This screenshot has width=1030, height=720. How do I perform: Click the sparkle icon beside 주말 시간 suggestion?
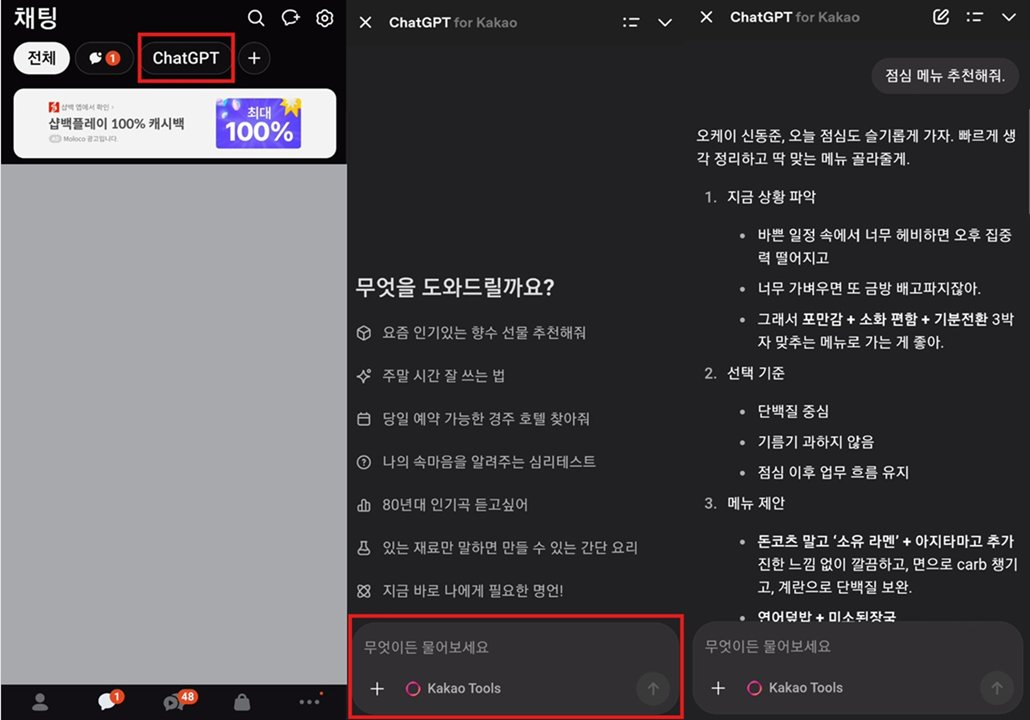click(363, 376)
